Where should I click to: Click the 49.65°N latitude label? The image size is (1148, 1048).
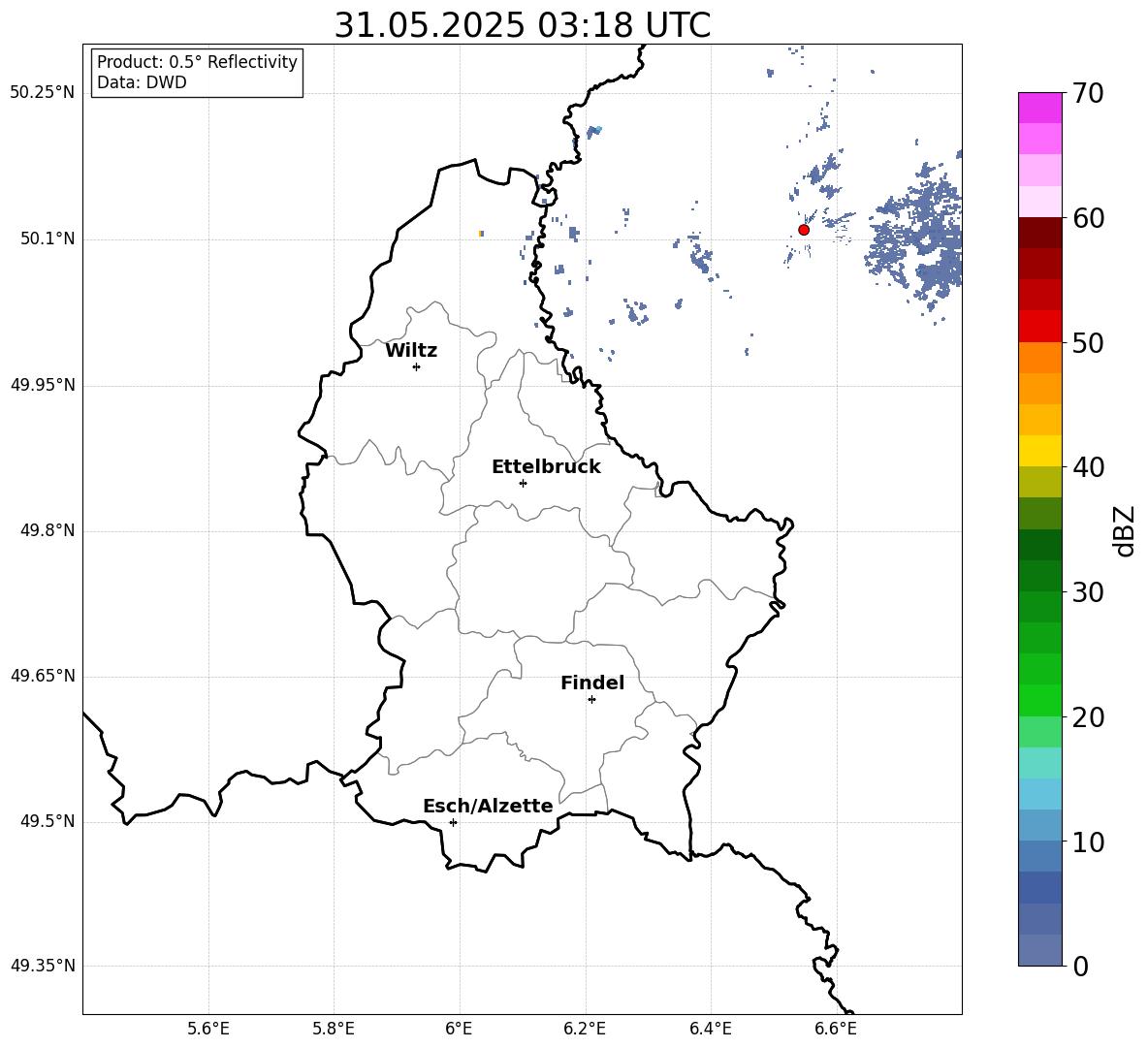click(43, 676)
